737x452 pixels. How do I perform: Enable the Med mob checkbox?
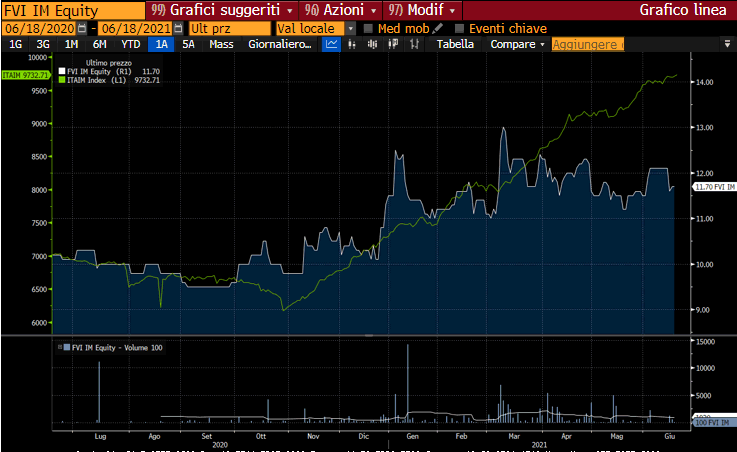tap(368, 28)
